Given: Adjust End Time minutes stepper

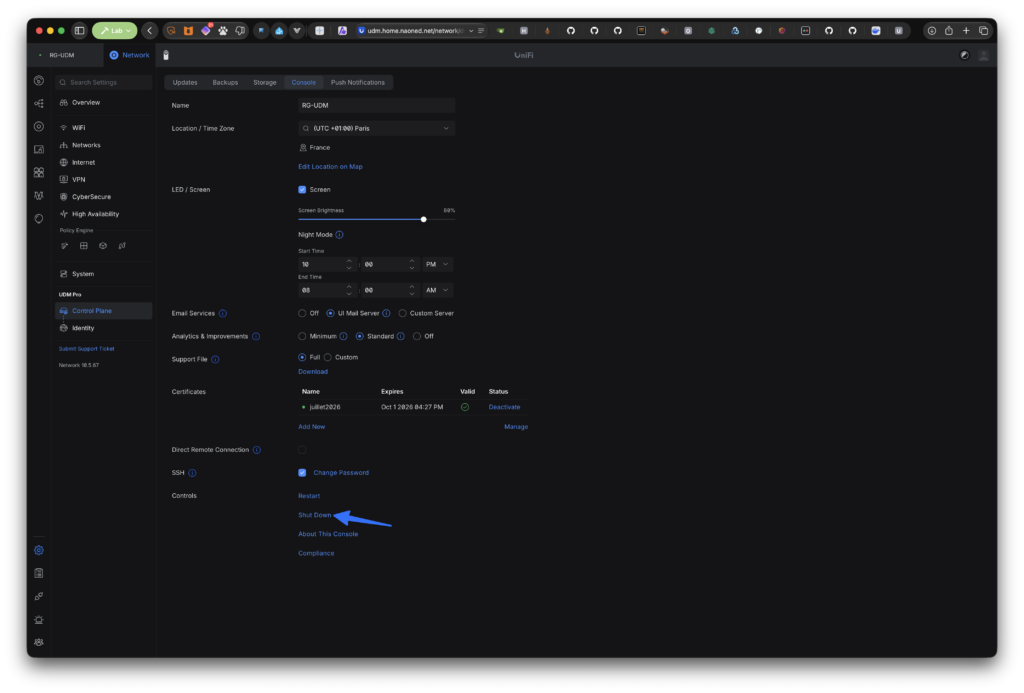Looking at the screenshot, I should pyautogui.click(x=412, y=290).
